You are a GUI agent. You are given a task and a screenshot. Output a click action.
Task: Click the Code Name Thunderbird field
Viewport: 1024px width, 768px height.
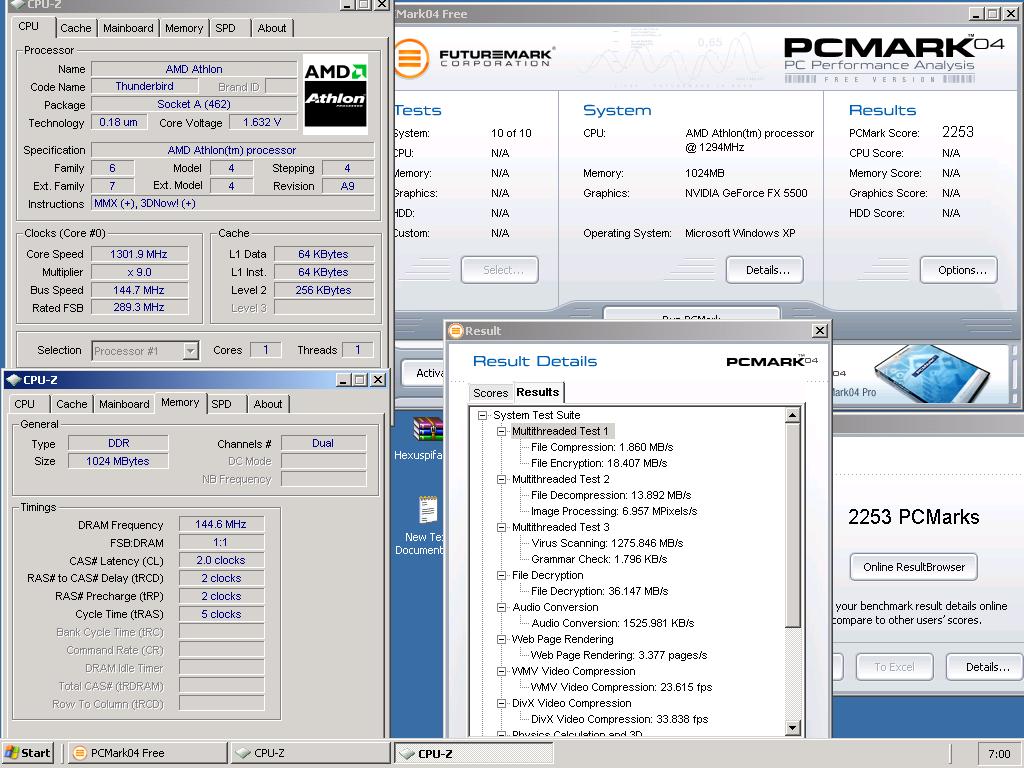pyautogui.click(x=144, y=86)
